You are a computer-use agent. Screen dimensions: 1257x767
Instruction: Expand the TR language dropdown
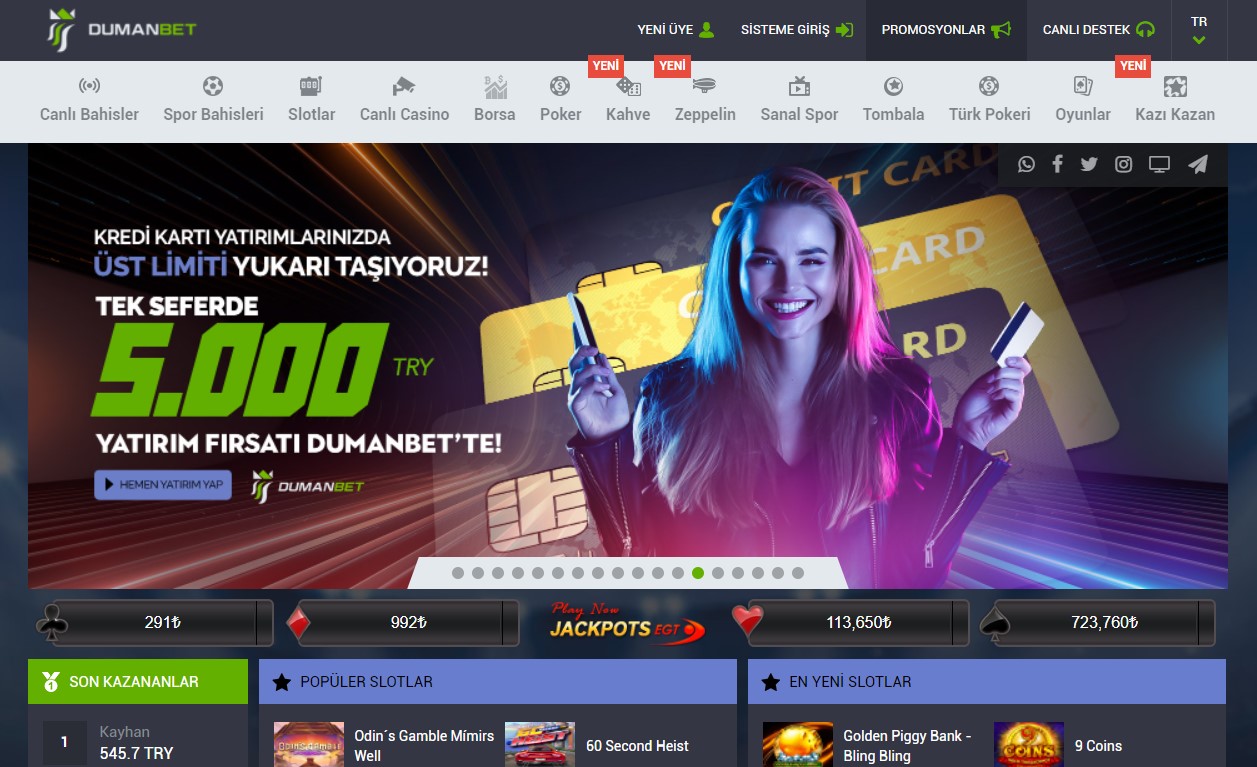1199,30
